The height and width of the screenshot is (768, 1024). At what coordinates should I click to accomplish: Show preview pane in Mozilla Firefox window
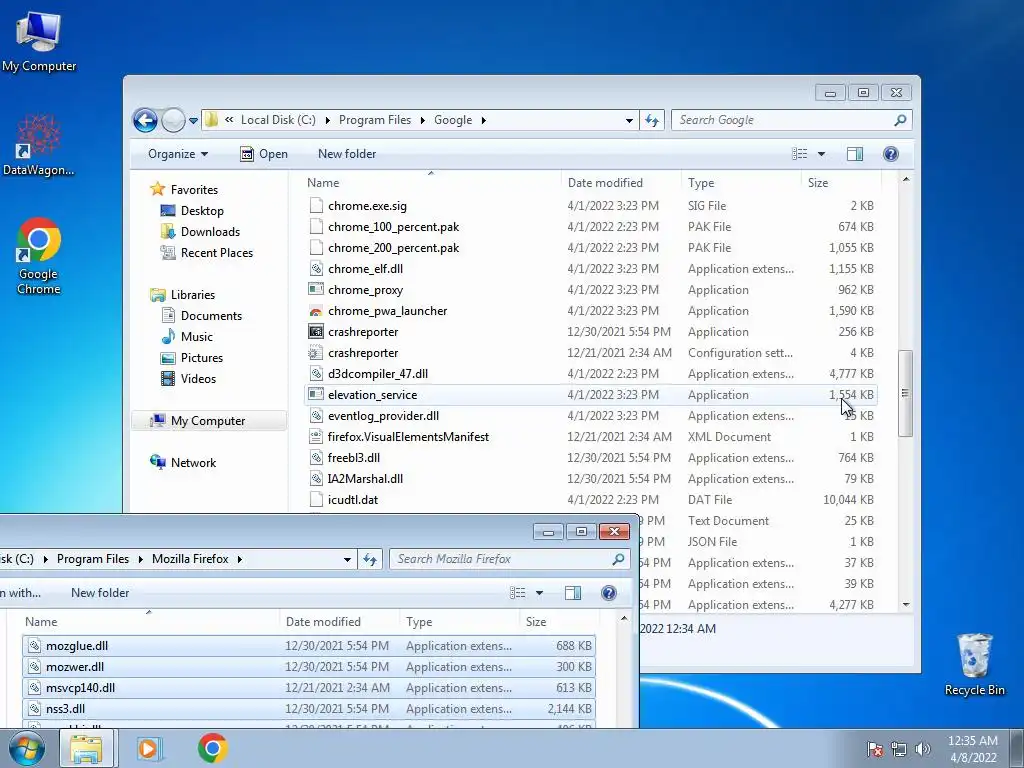point(573,593)
